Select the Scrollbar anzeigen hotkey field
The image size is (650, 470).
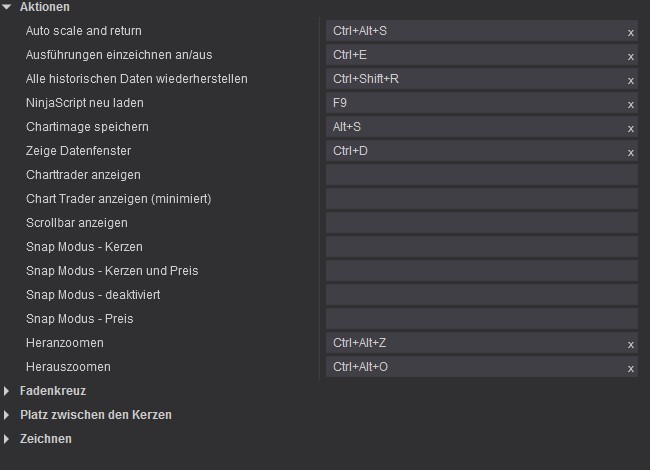coord(481,223)
